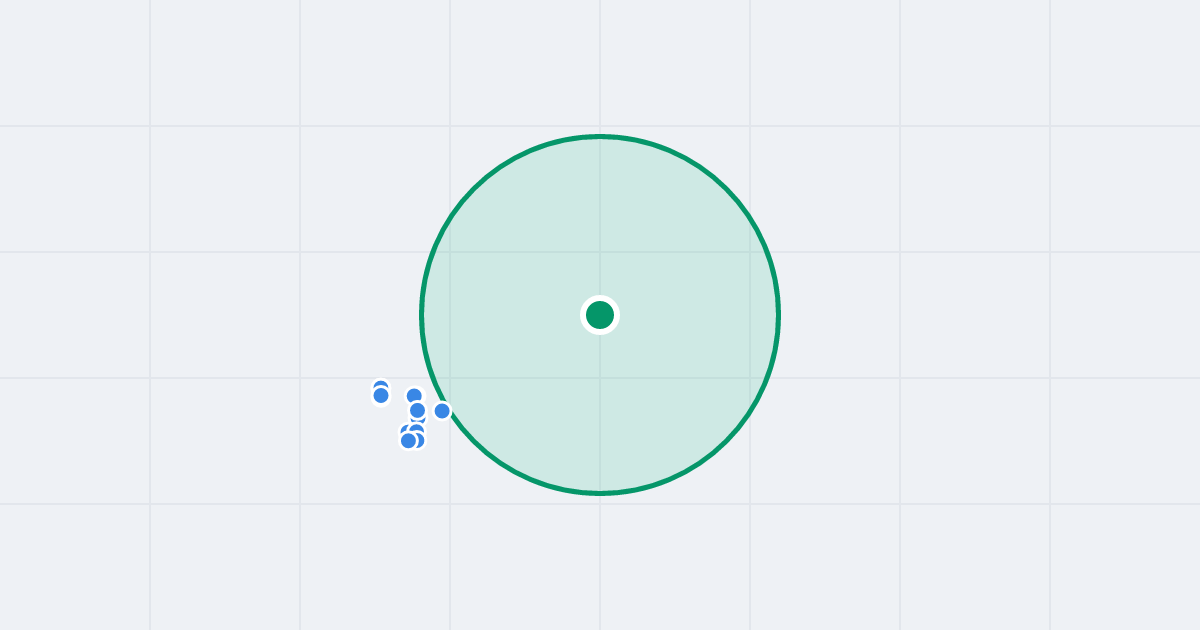
Task: Select the blue dot touching the green circle's edge
Action: [x=442, y=410]
